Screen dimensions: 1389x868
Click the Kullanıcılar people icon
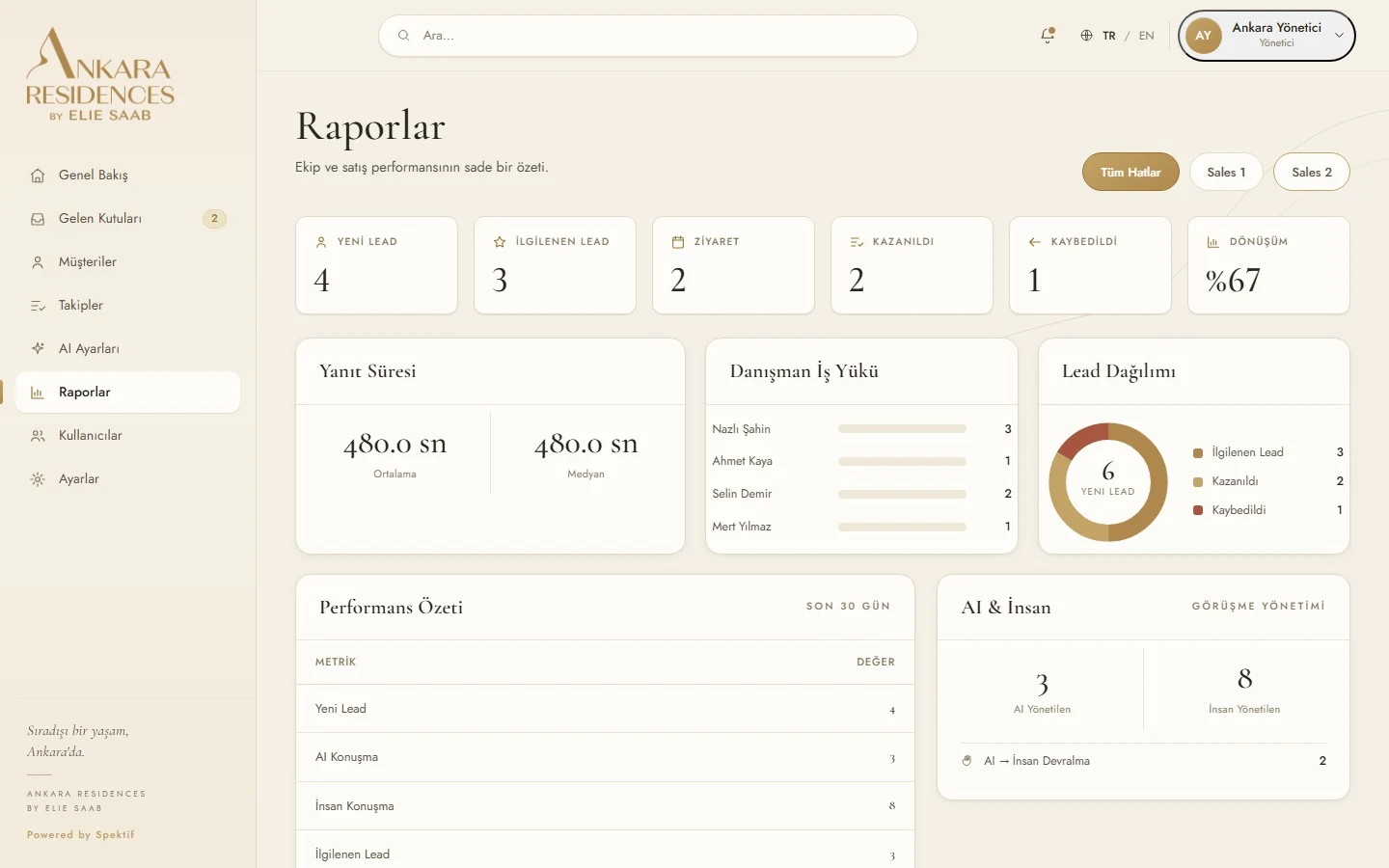click(38, 436)
